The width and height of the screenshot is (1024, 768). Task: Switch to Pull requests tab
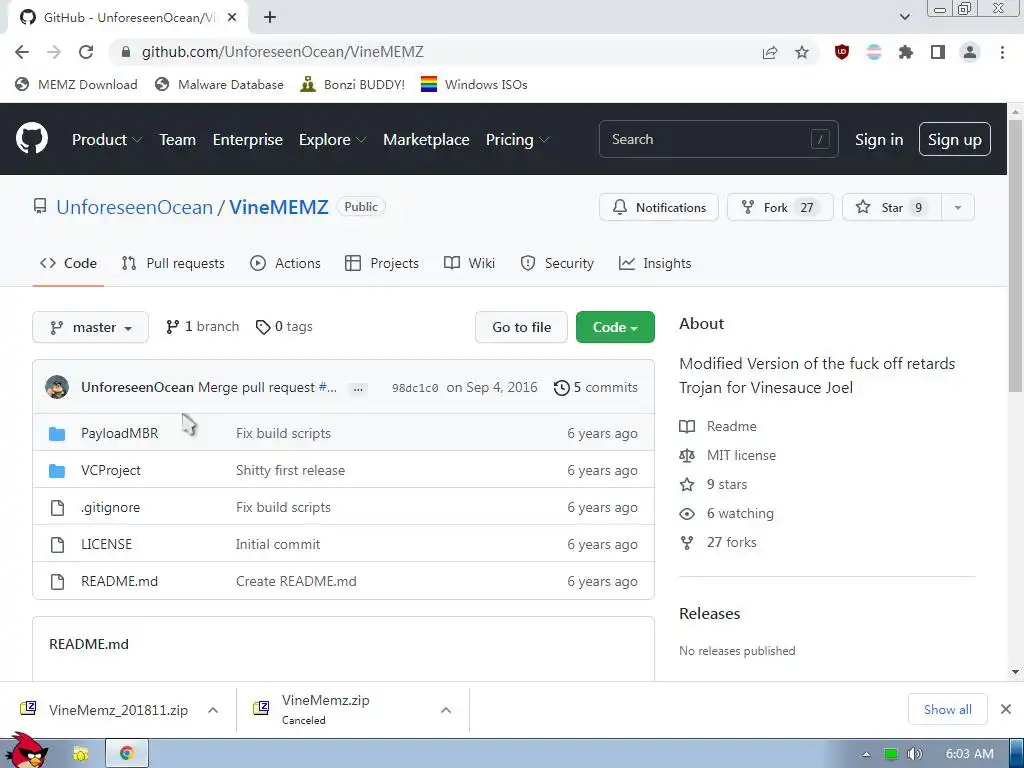point(173,263)
